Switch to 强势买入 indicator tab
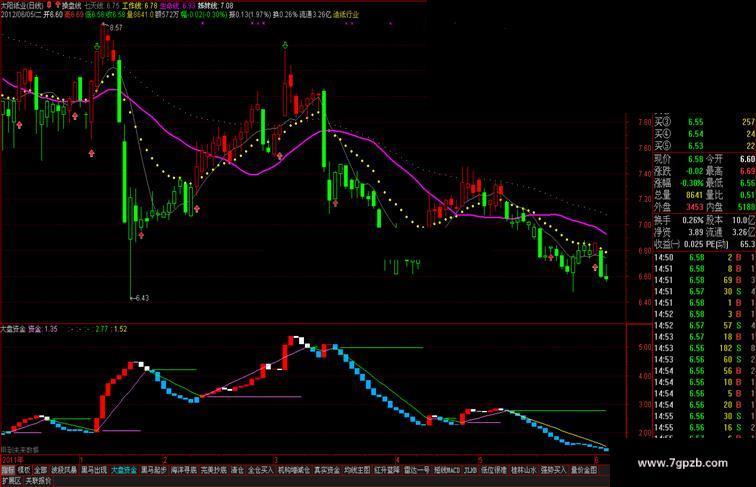The width and height of the screenshot is (756, 487). click(554, 470)
